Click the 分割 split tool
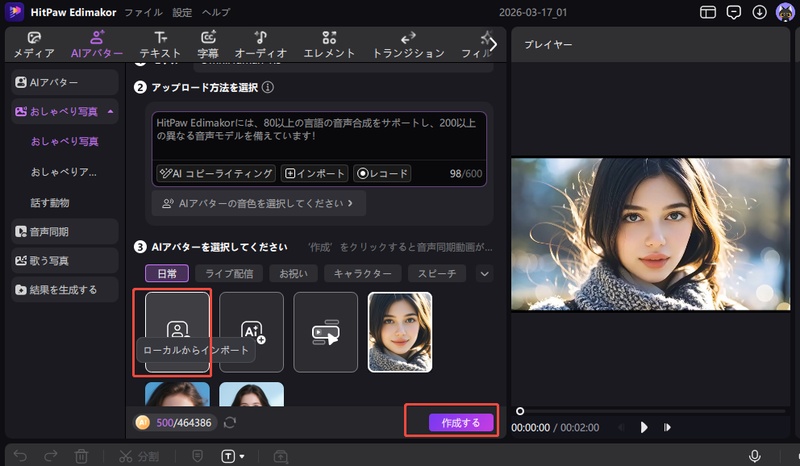The image size is (800, 466). [139, 456]
